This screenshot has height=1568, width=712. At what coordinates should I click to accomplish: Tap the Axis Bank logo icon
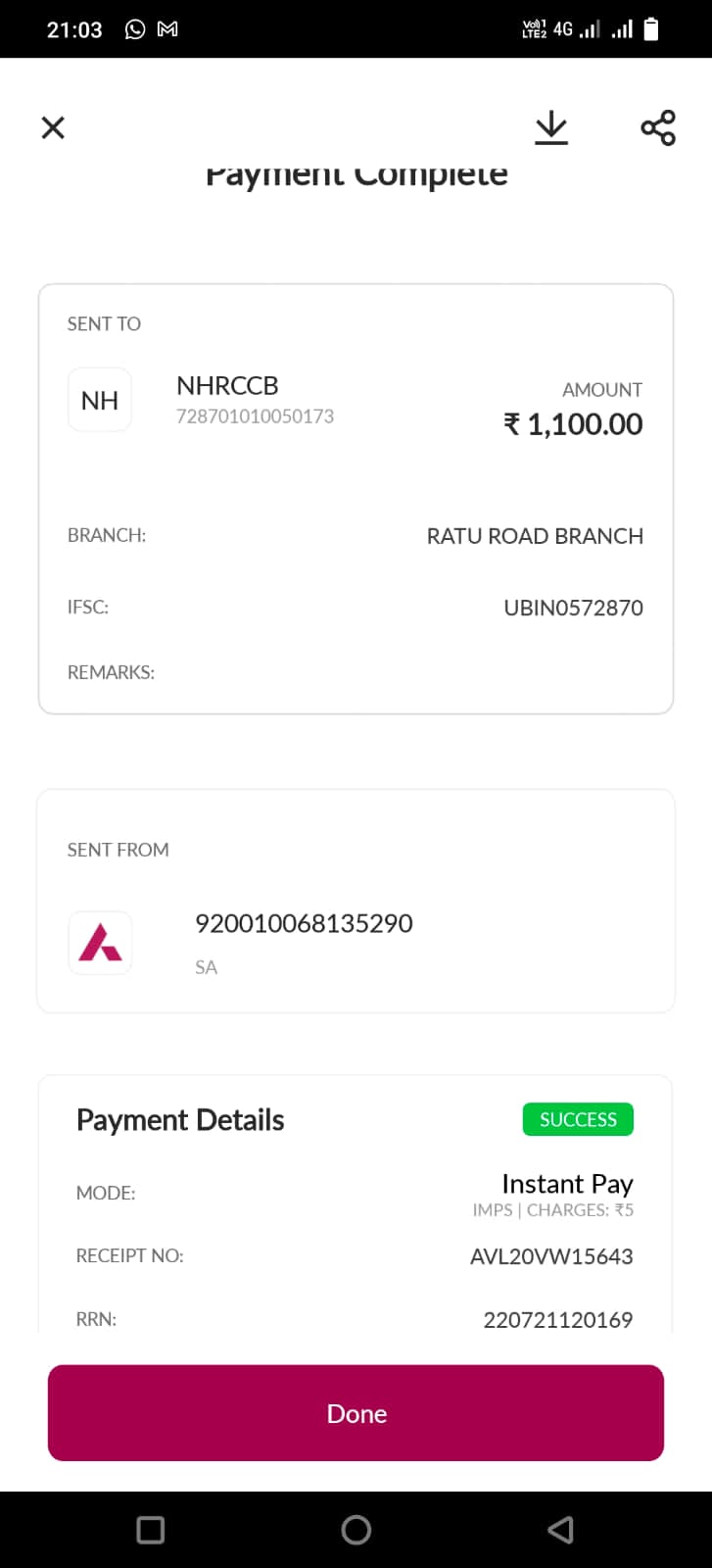100,943
